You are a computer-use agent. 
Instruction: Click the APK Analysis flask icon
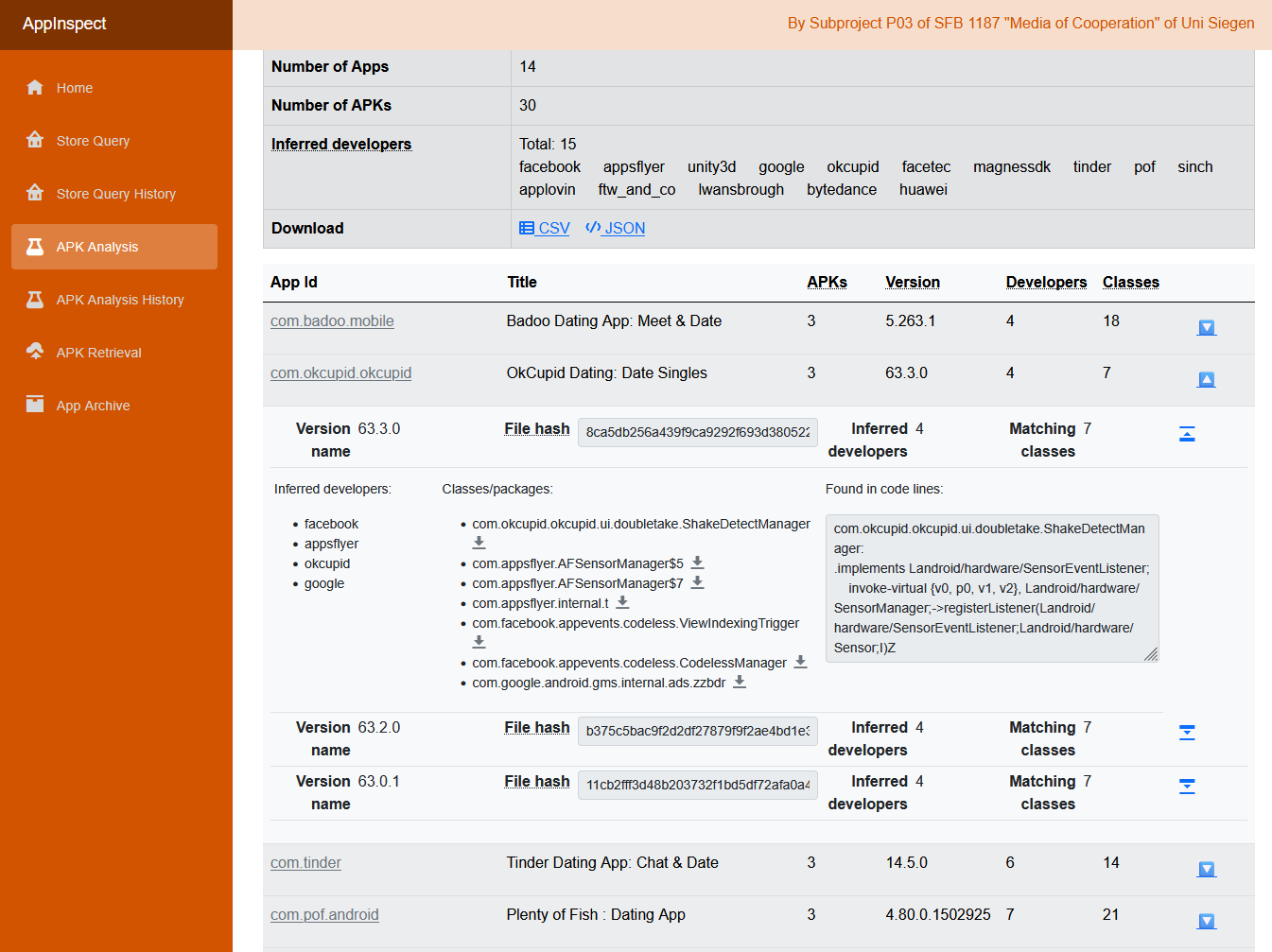point(35,247)
